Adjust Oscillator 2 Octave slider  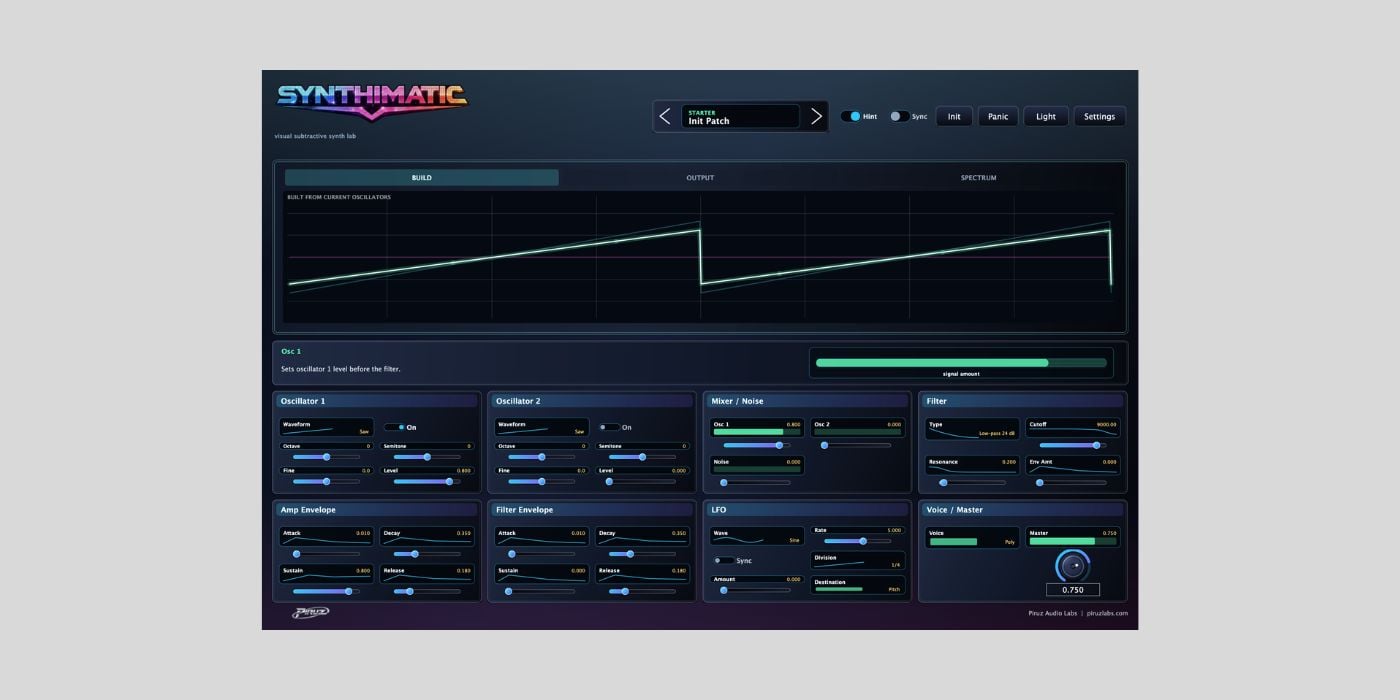[542, 456]
